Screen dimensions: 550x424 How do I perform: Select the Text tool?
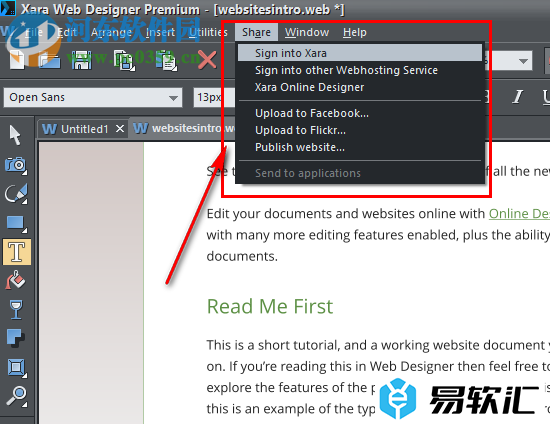tap(17, 252)
